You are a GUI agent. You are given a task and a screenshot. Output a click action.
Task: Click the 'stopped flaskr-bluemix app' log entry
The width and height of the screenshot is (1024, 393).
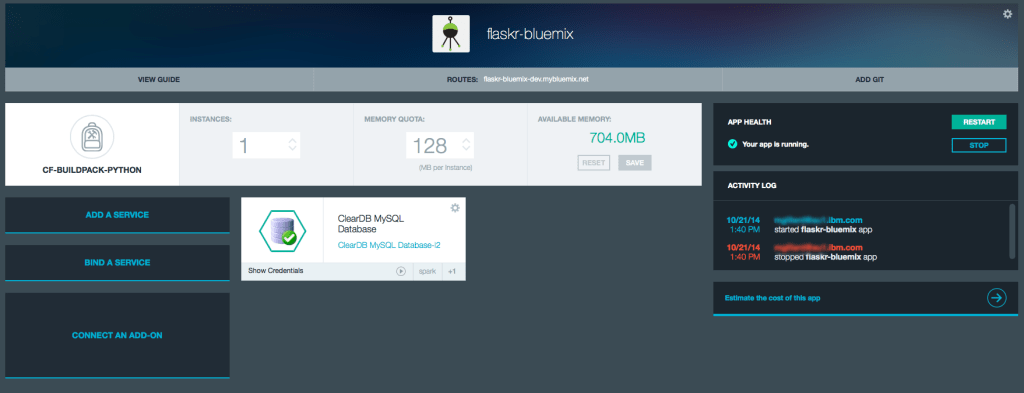825,257
